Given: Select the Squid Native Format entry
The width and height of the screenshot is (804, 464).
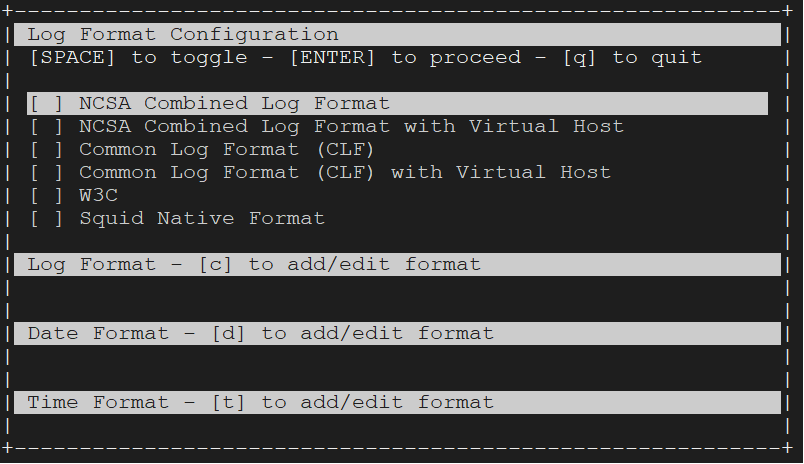Looking at the screenshot, I should (202, 219).
